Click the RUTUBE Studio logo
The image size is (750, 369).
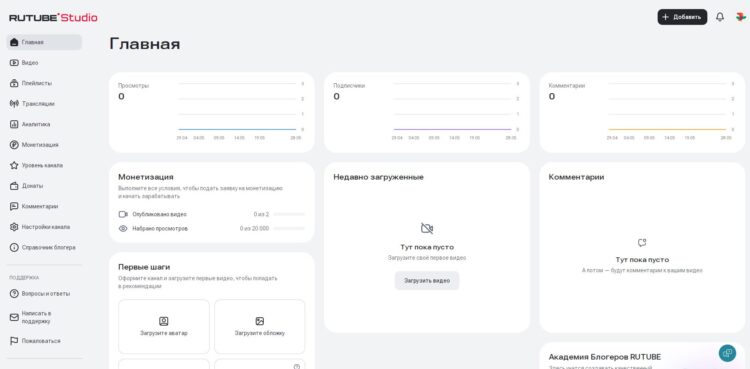coord(53,18)
